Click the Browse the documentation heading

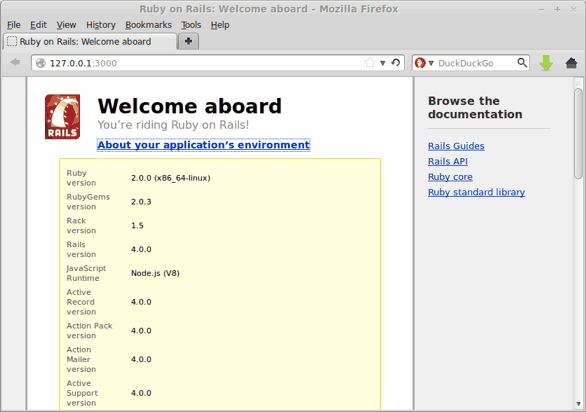coord(475,107)
